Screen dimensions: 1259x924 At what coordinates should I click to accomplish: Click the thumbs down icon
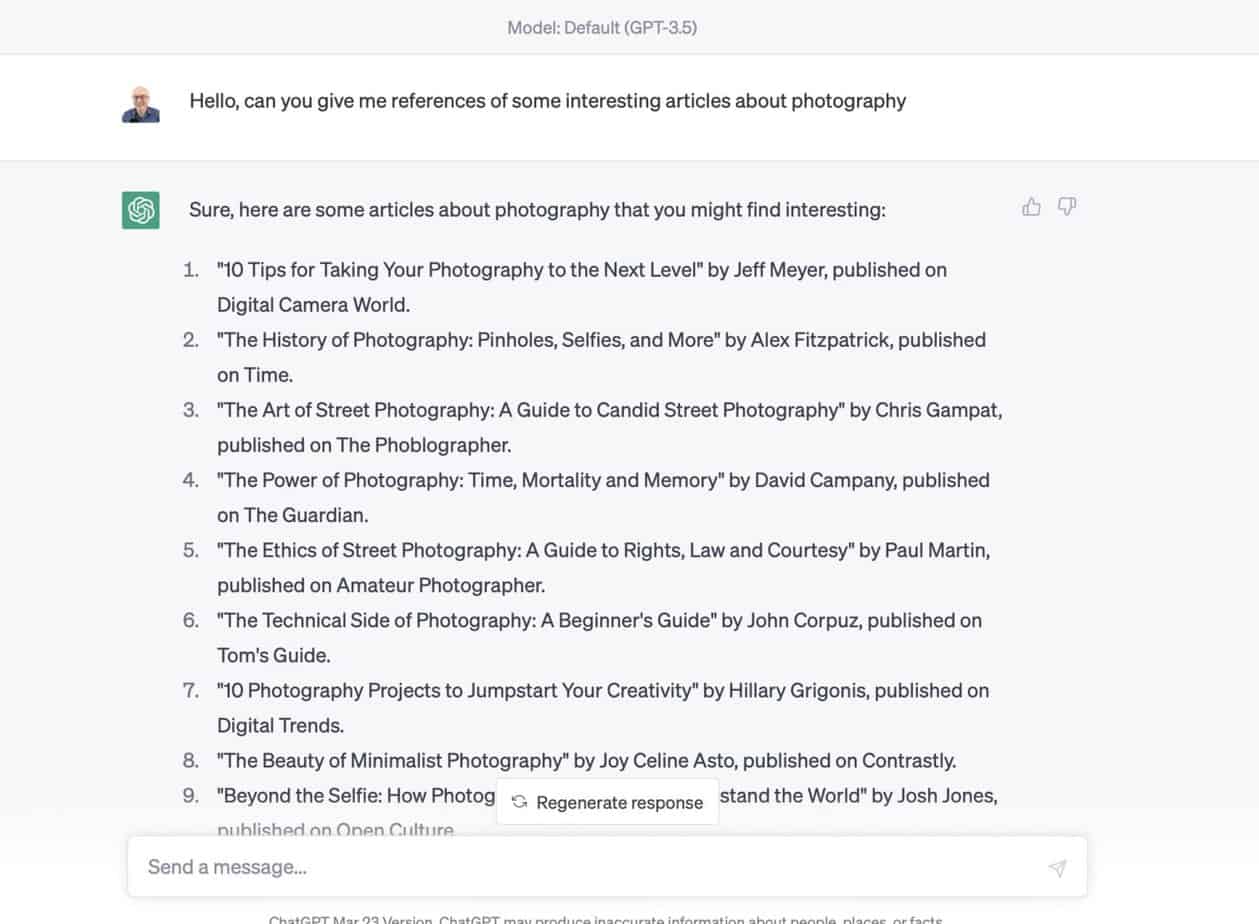click(x=1067, y=207)
